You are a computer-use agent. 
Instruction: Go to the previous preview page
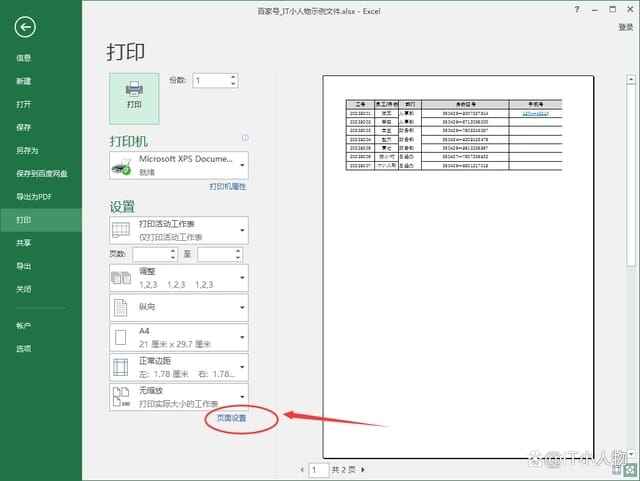[302, 470]
